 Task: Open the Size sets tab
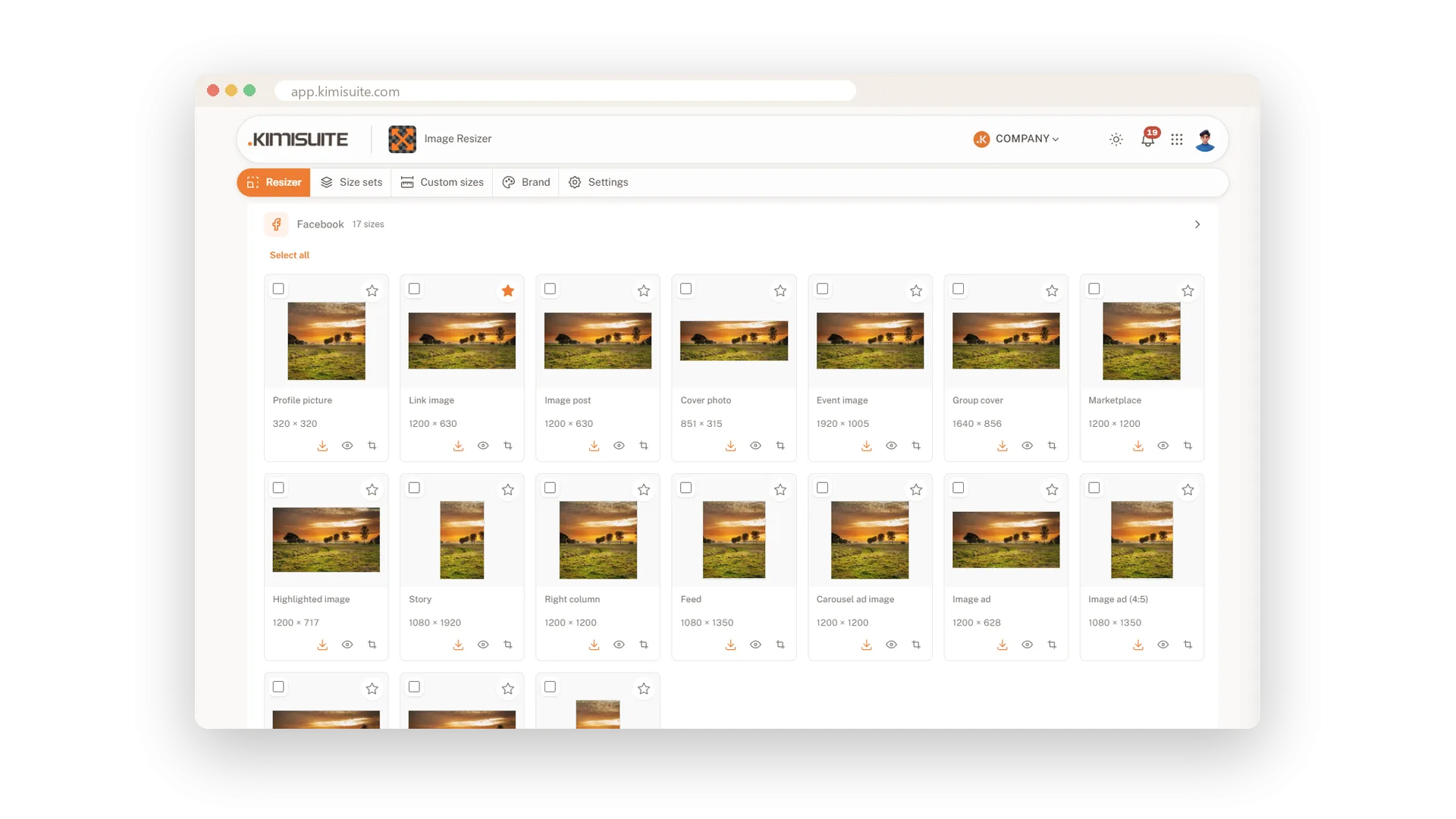pos(351,182)
